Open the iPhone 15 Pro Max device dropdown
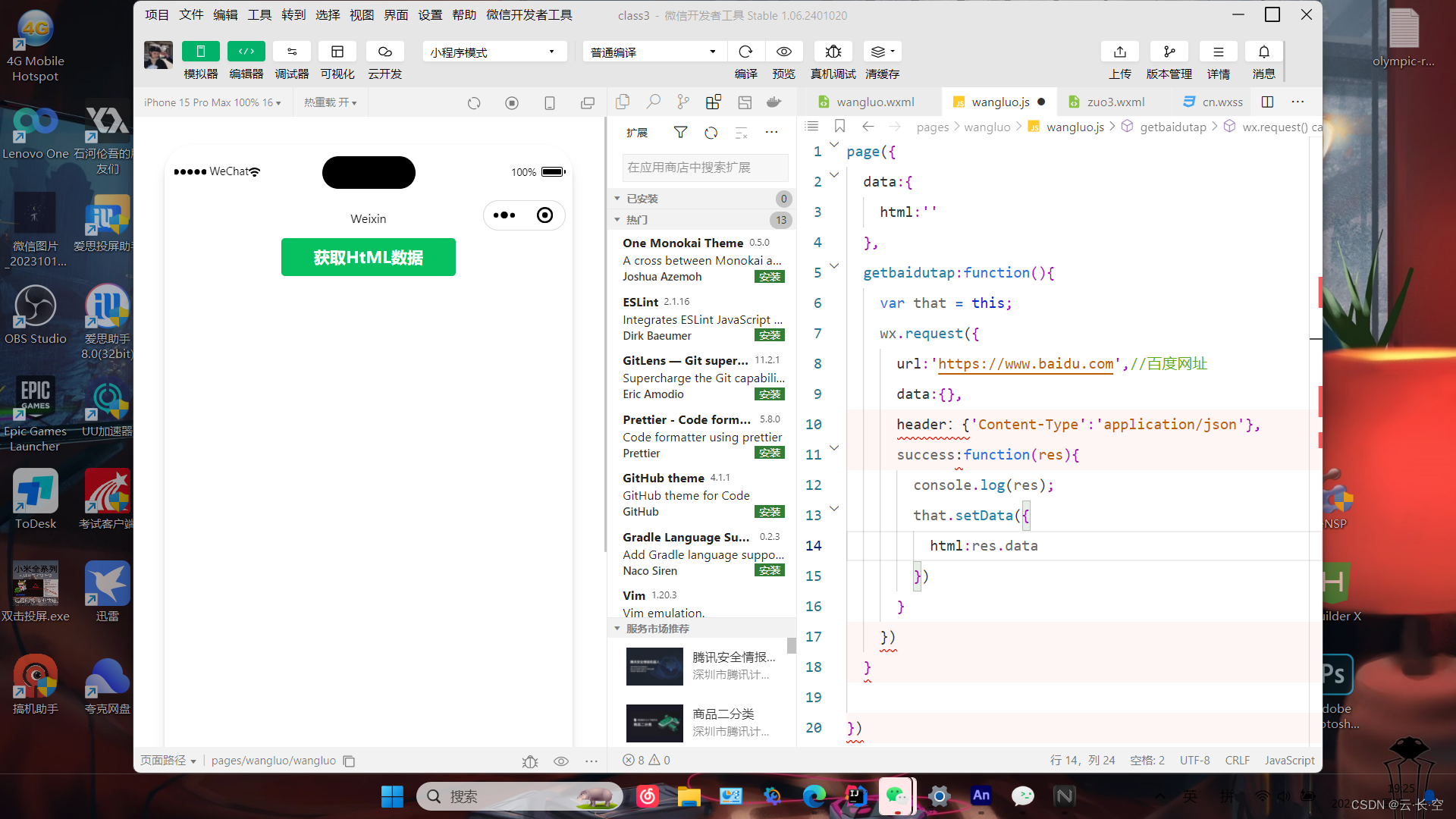Image resolution: width=1456 pixels, height=819 pixels. [212, 102]
